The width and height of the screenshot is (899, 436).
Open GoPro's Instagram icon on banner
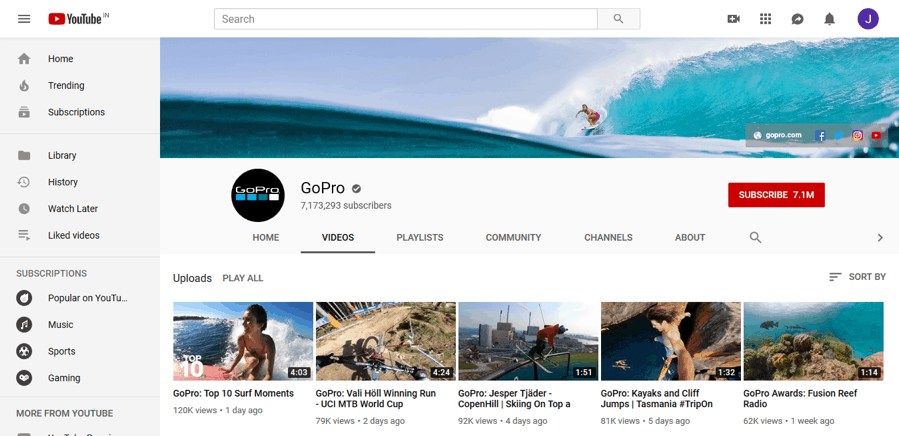click(857, 135)
